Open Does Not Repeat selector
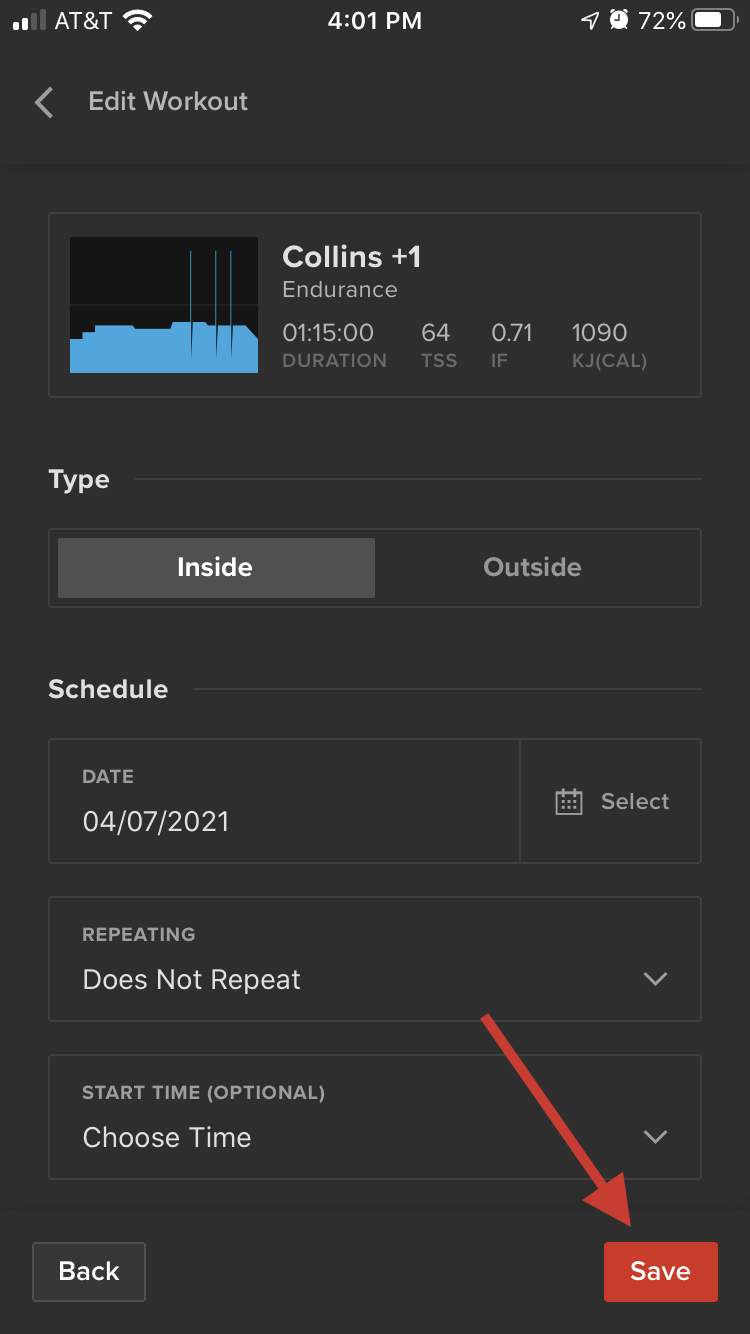Screen dimensions: 750x1334 pos(375,959)
